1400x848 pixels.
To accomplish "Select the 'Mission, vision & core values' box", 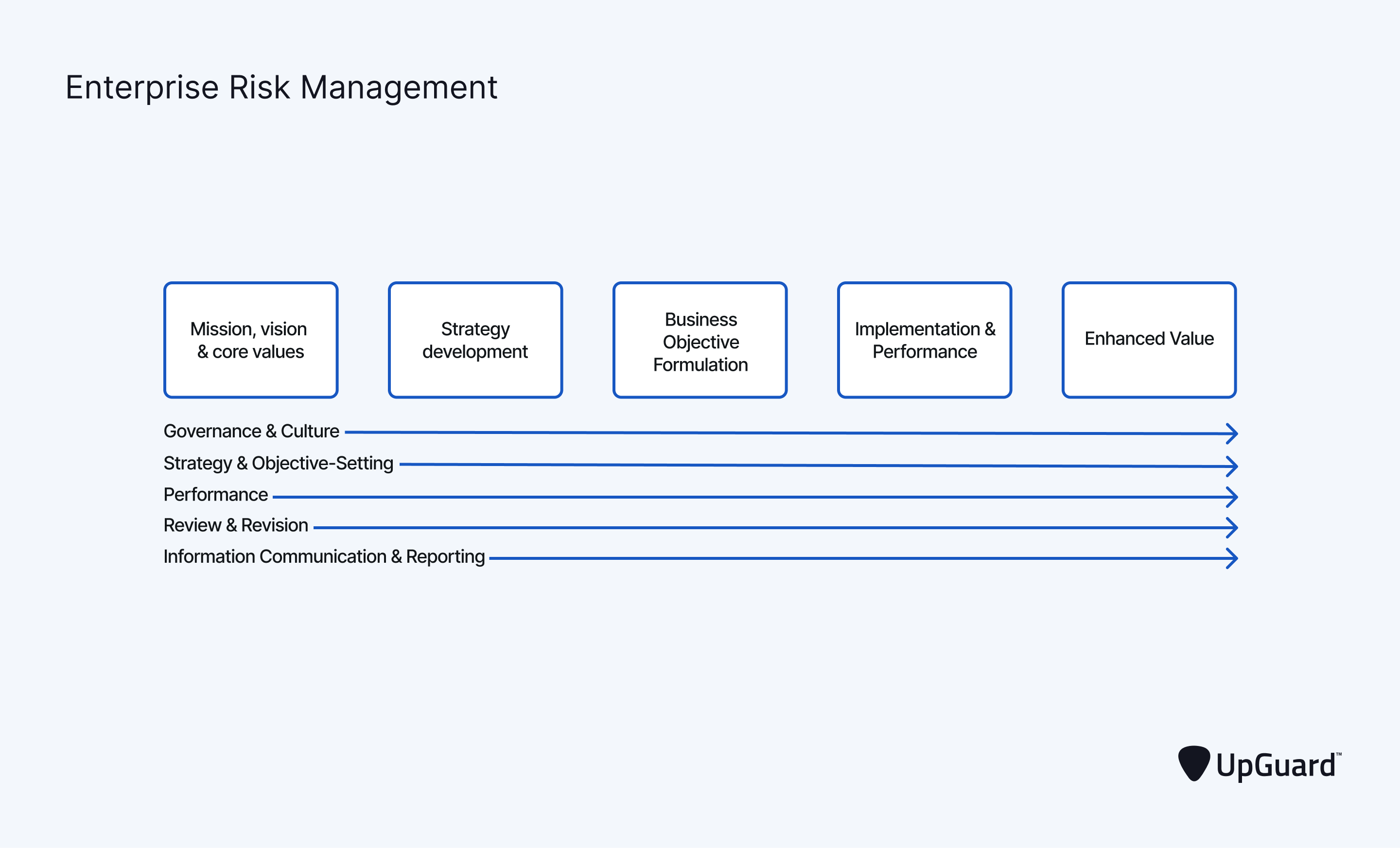I will click(x=250, y=340).
